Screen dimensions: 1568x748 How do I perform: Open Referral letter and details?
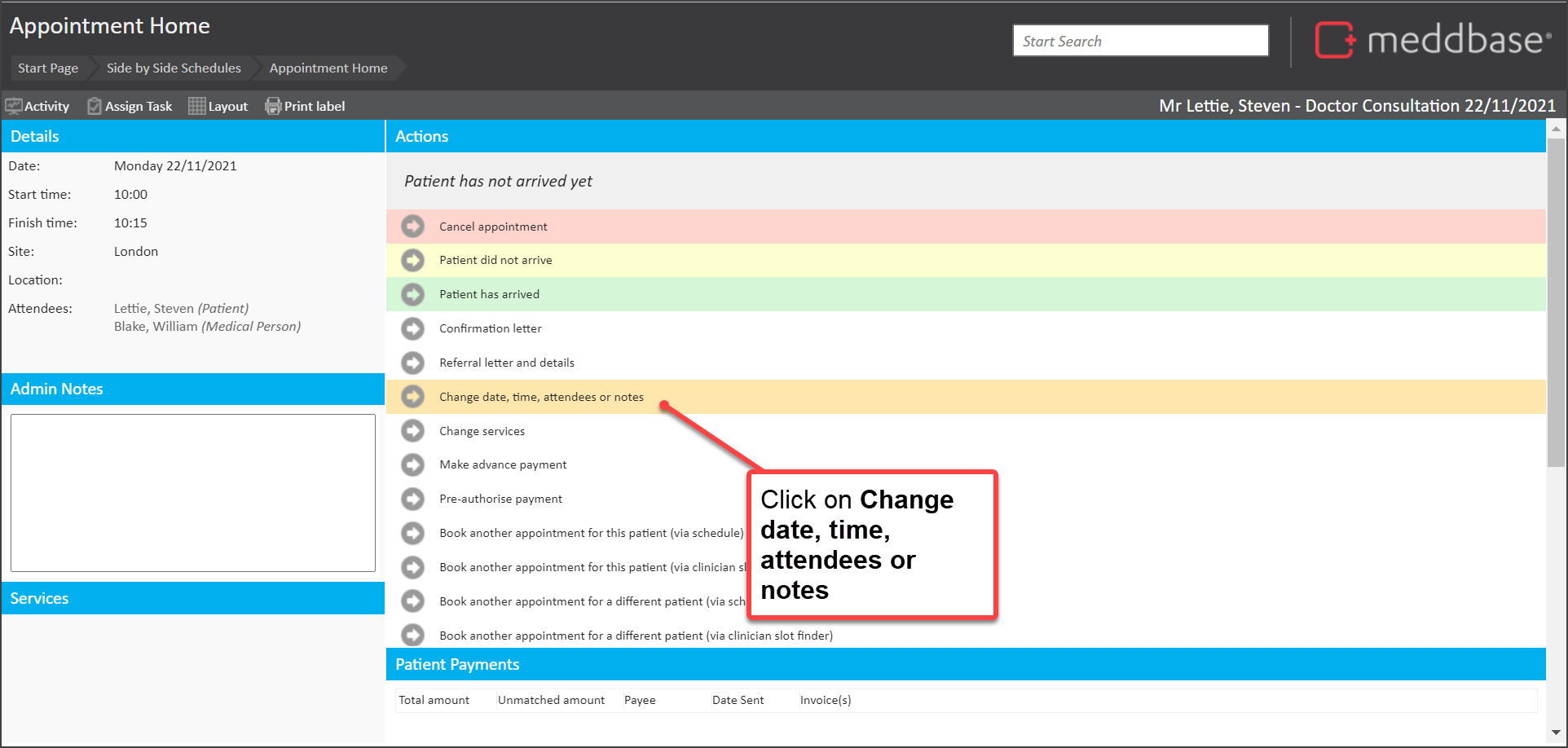click(x=506, y=363)
